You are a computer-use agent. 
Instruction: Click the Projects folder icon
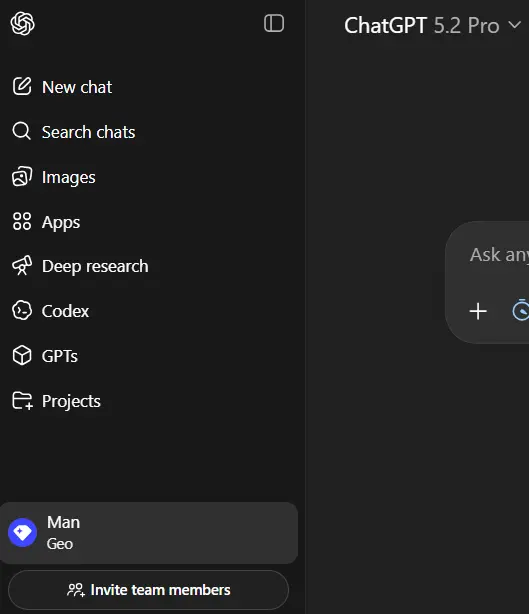pos(22,401)
